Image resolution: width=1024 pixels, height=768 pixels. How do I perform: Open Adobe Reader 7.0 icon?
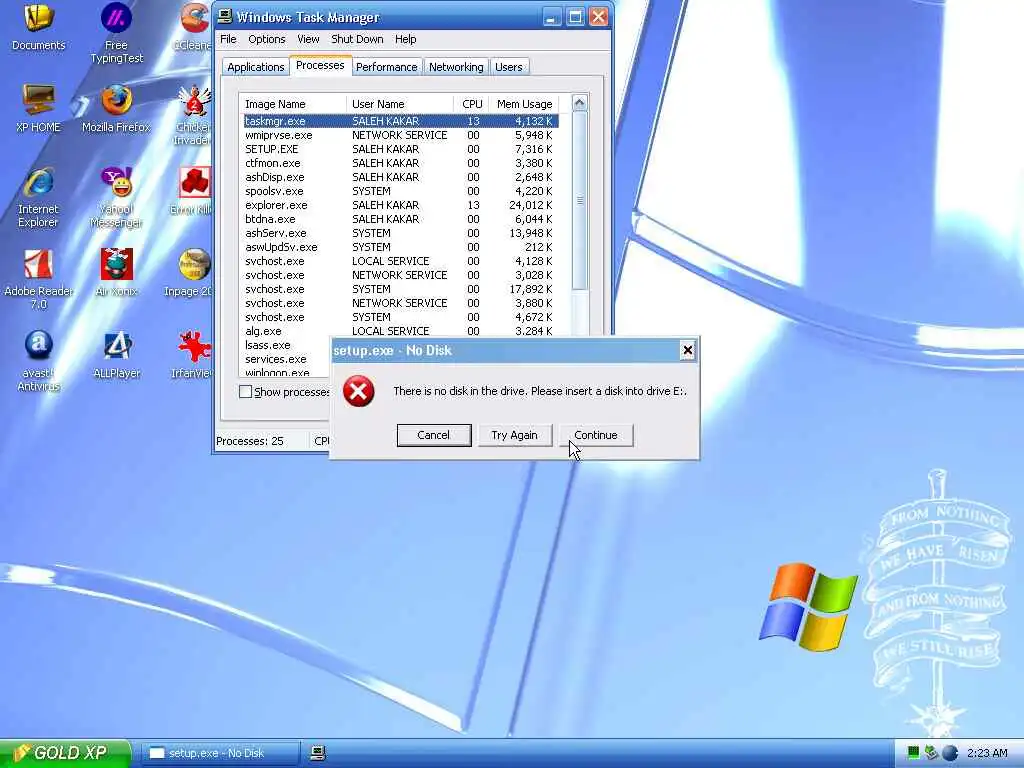tap(38, 278)
